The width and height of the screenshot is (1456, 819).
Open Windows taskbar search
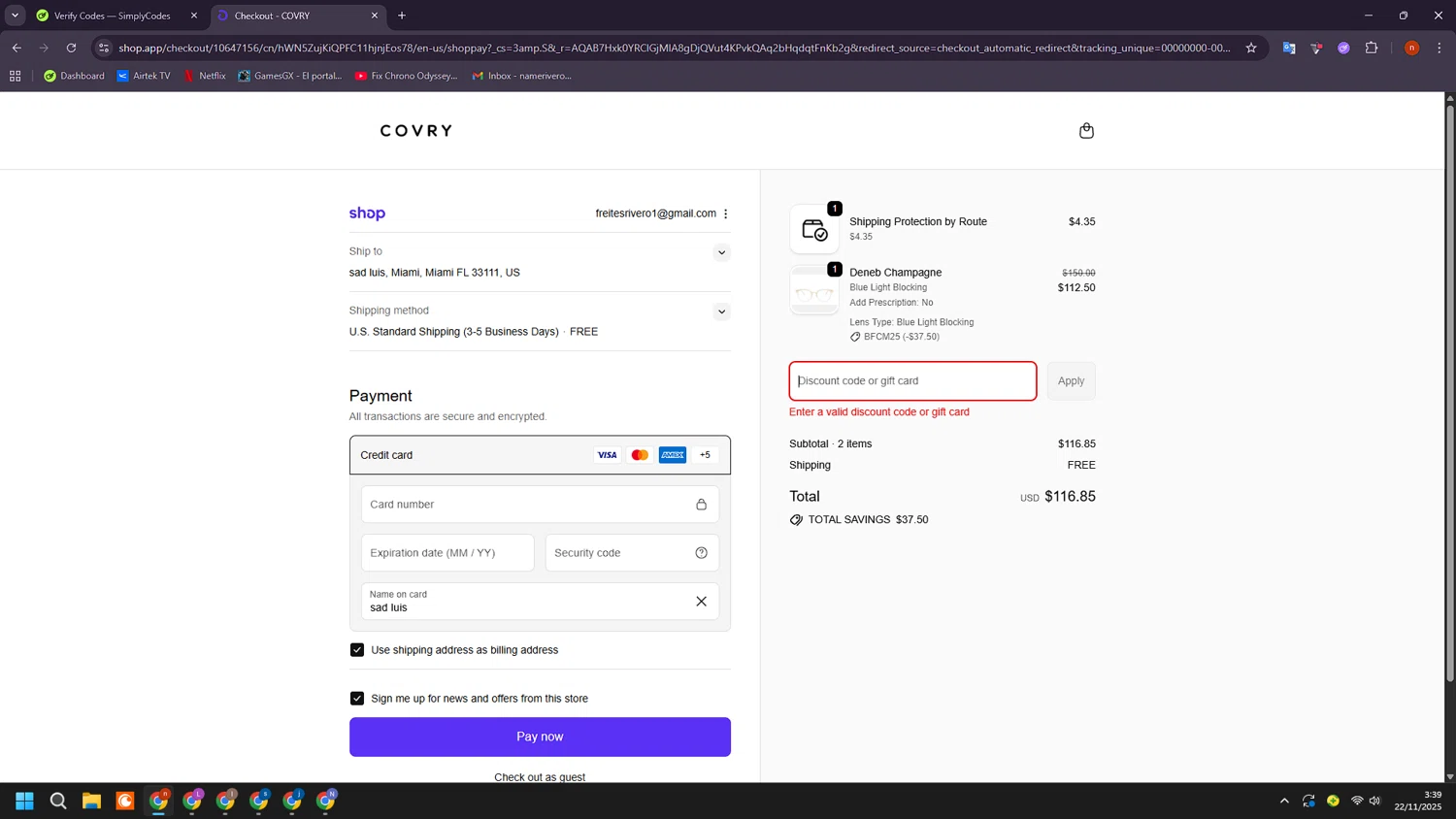[x=58, y=801]
